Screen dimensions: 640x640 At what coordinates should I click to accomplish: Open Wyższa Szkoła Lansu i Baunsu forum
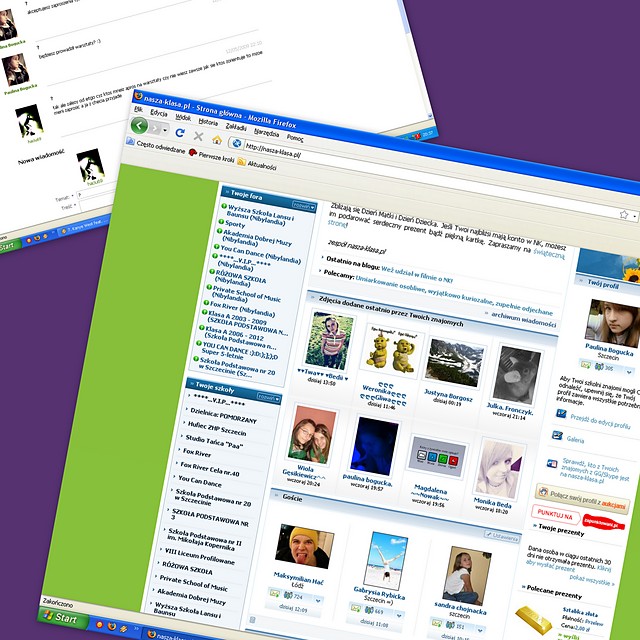[x=259, y=215]
